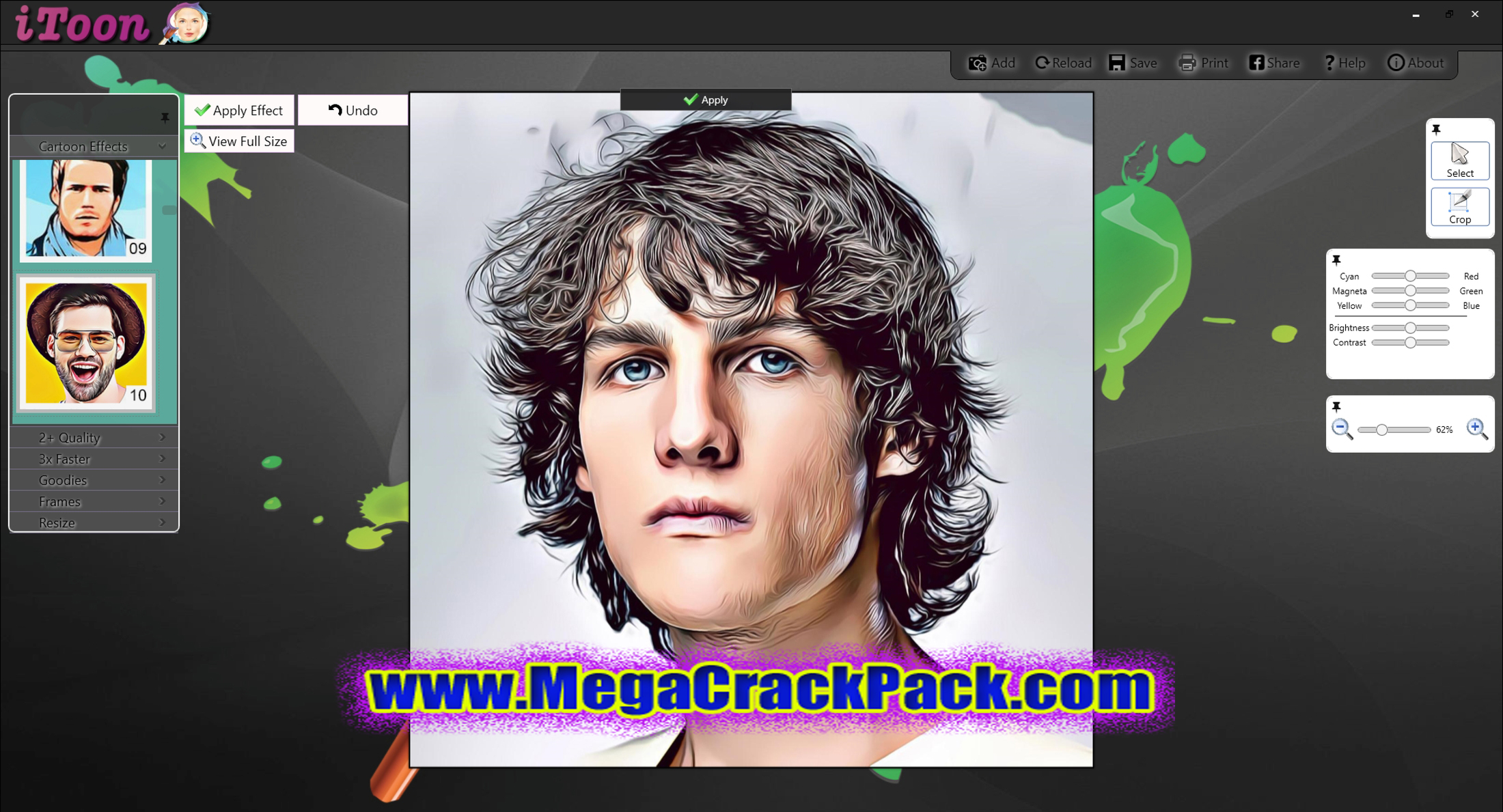Click the Crop tool icon
1503x812 pixels.
[1461, 207]
